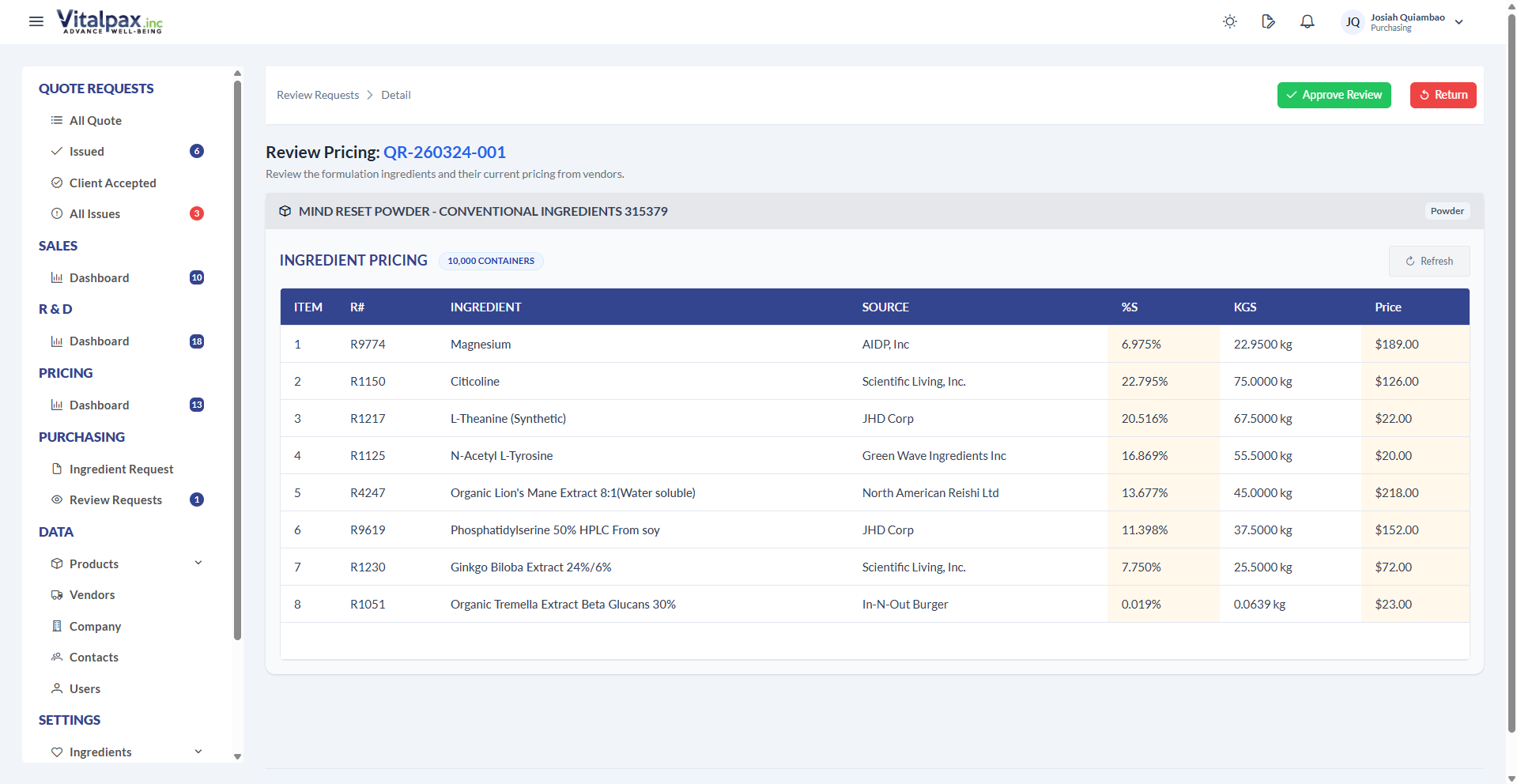Open the notifications bell
This screenshot has height=784, width=1517.
click(1307, 21)
